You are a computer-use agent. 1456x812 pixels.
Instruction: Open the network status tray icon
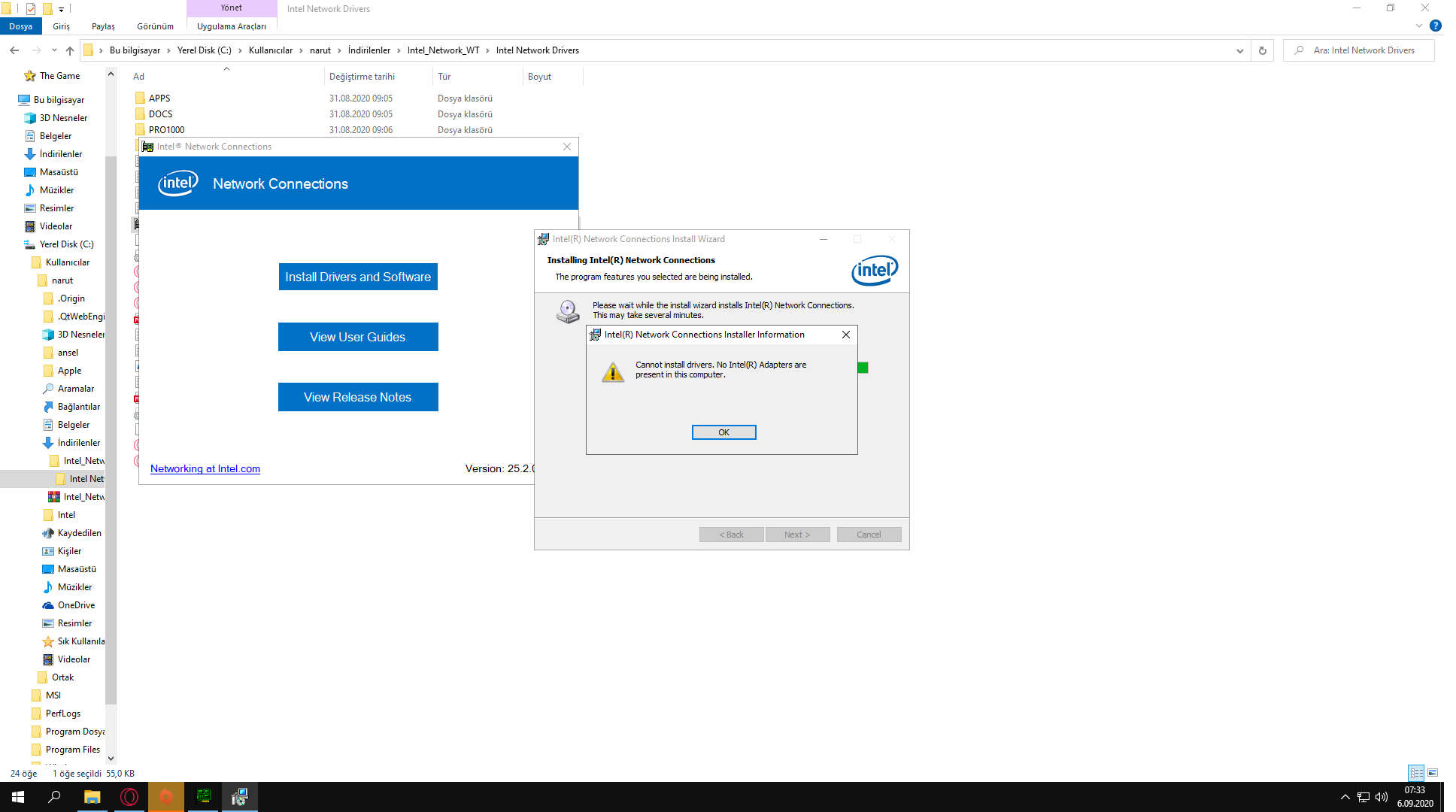pyautogui.click(x=1363, y=797)
